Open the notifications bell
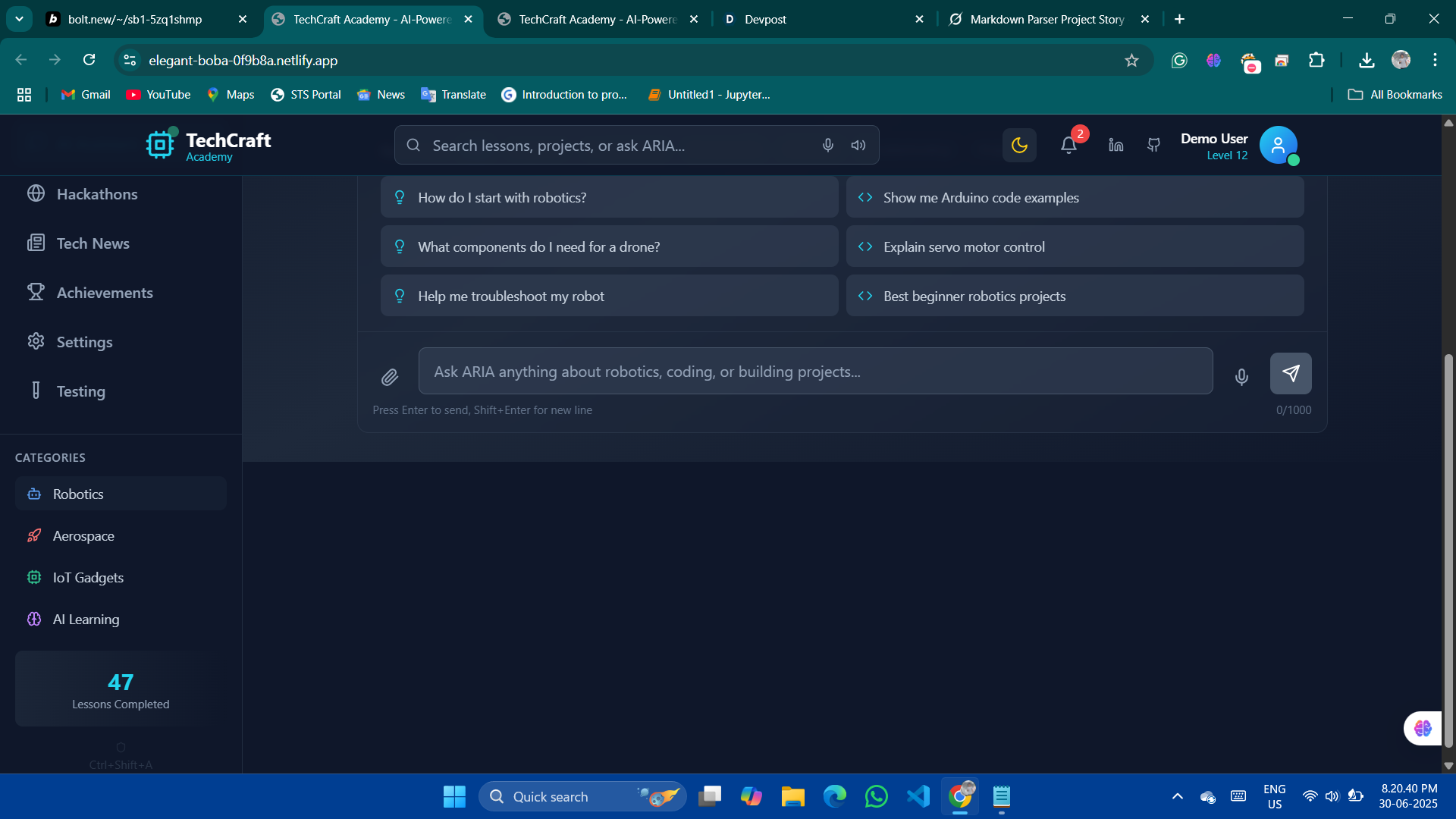This screenshot has height=819, width=1456. [x=1068, y=145]
